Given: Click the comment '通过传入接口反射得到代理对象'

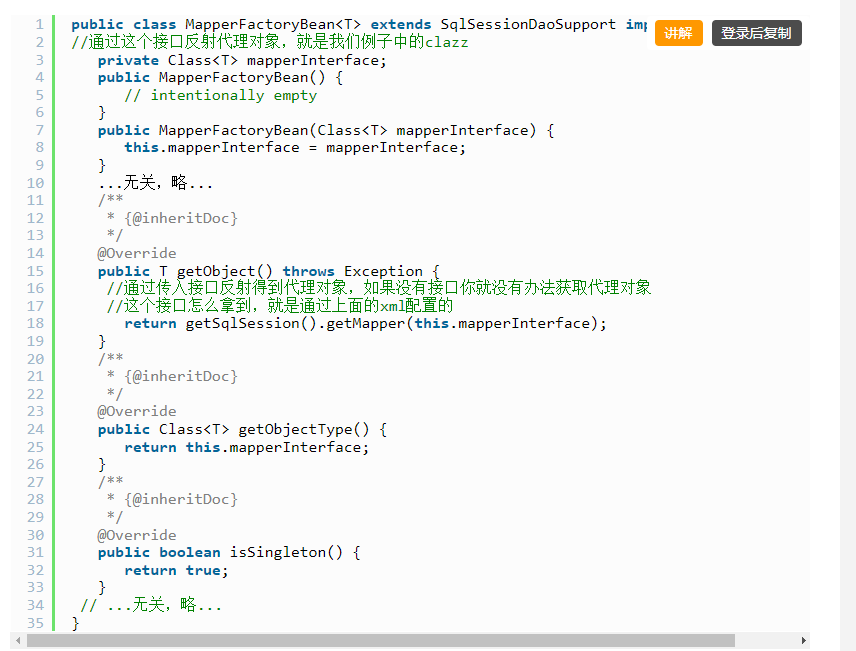Looking at the screenshot, I should pos(379,288).
